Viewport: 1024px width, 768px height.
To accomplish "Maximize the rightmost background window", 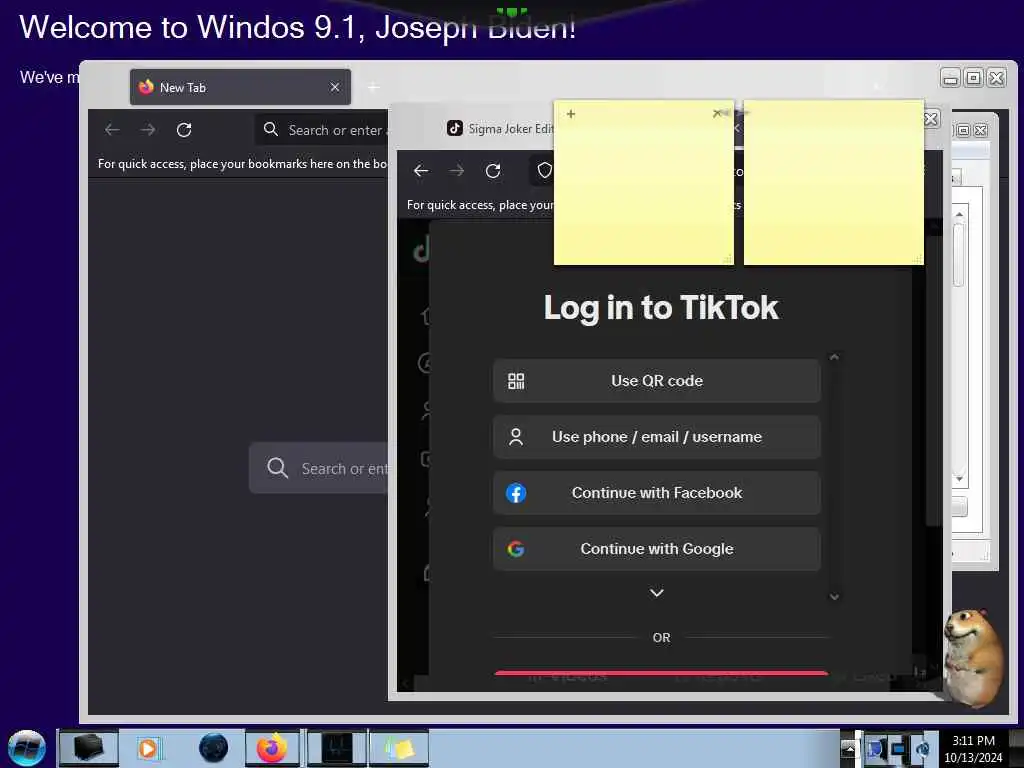I will (x=963, y=130).
